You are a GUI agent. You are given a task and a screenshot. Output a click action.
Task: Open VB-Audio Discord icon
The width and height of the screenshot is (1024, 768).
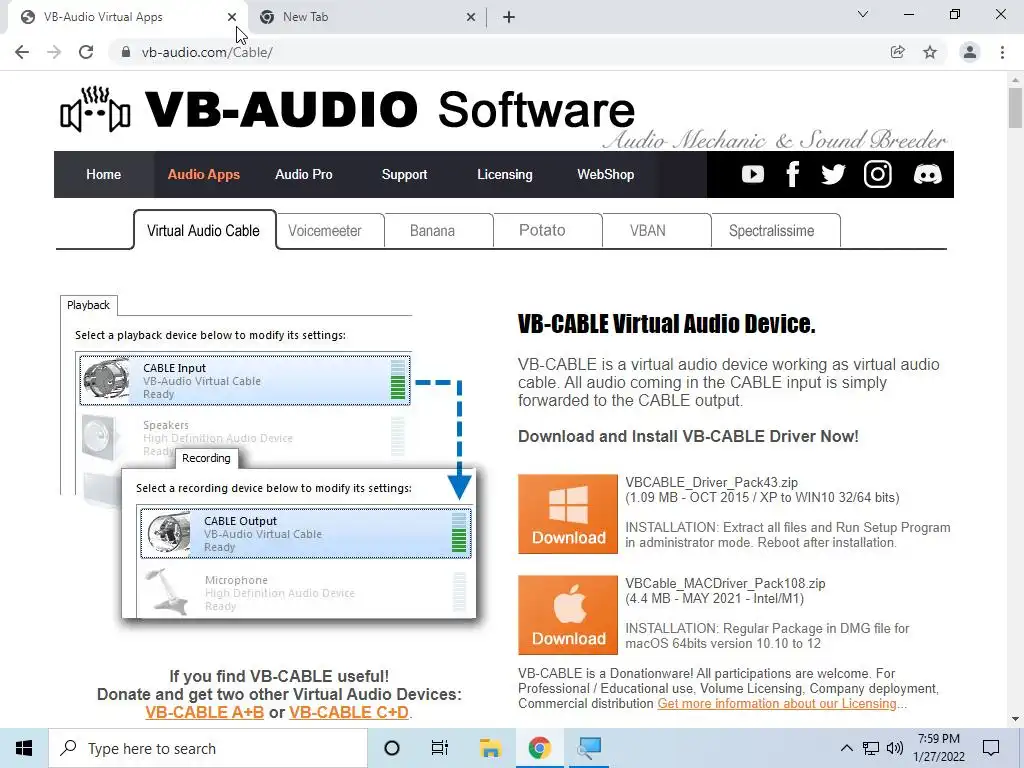pos(927,174)
